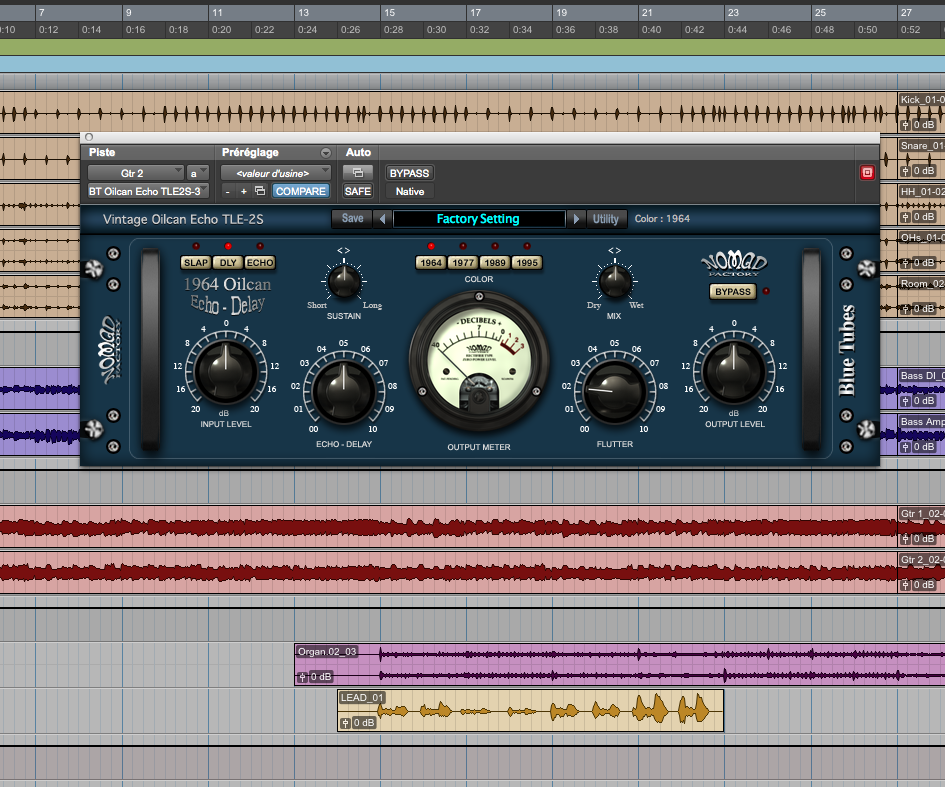The width and height of the screenshot is (945, 787).
Task: Click the plus preset button
Action: tap(243, 192)
